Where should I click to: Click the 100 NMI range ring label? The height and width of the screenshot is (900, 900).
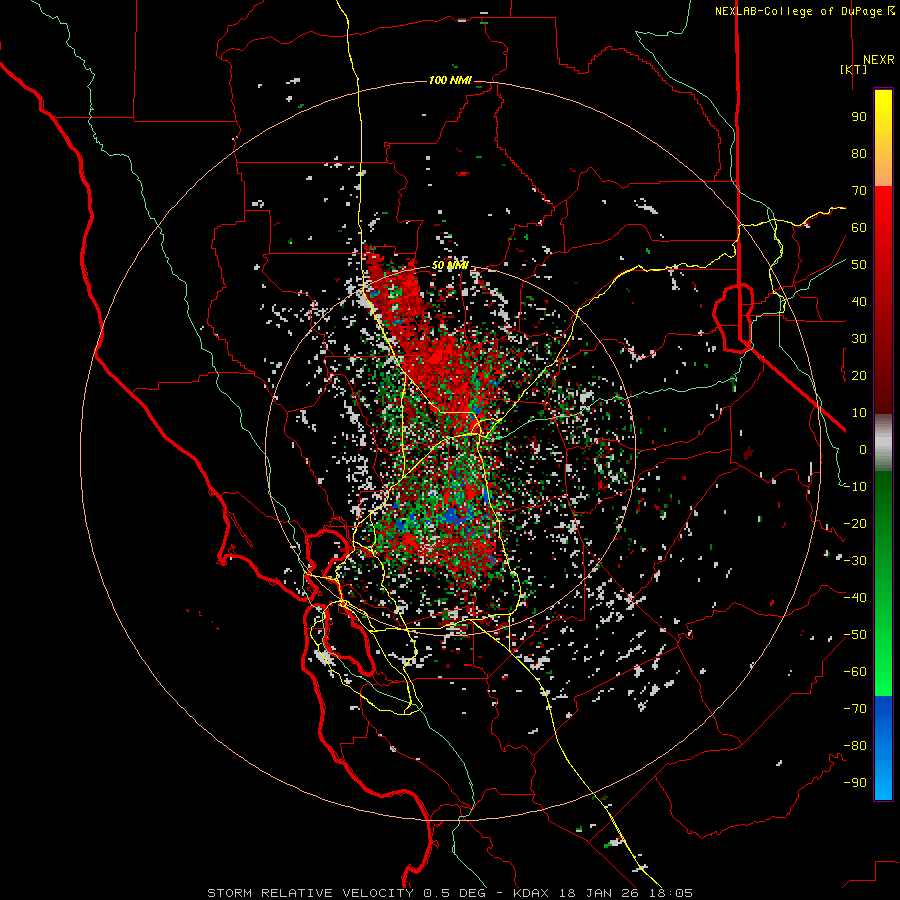coord(450,80)
